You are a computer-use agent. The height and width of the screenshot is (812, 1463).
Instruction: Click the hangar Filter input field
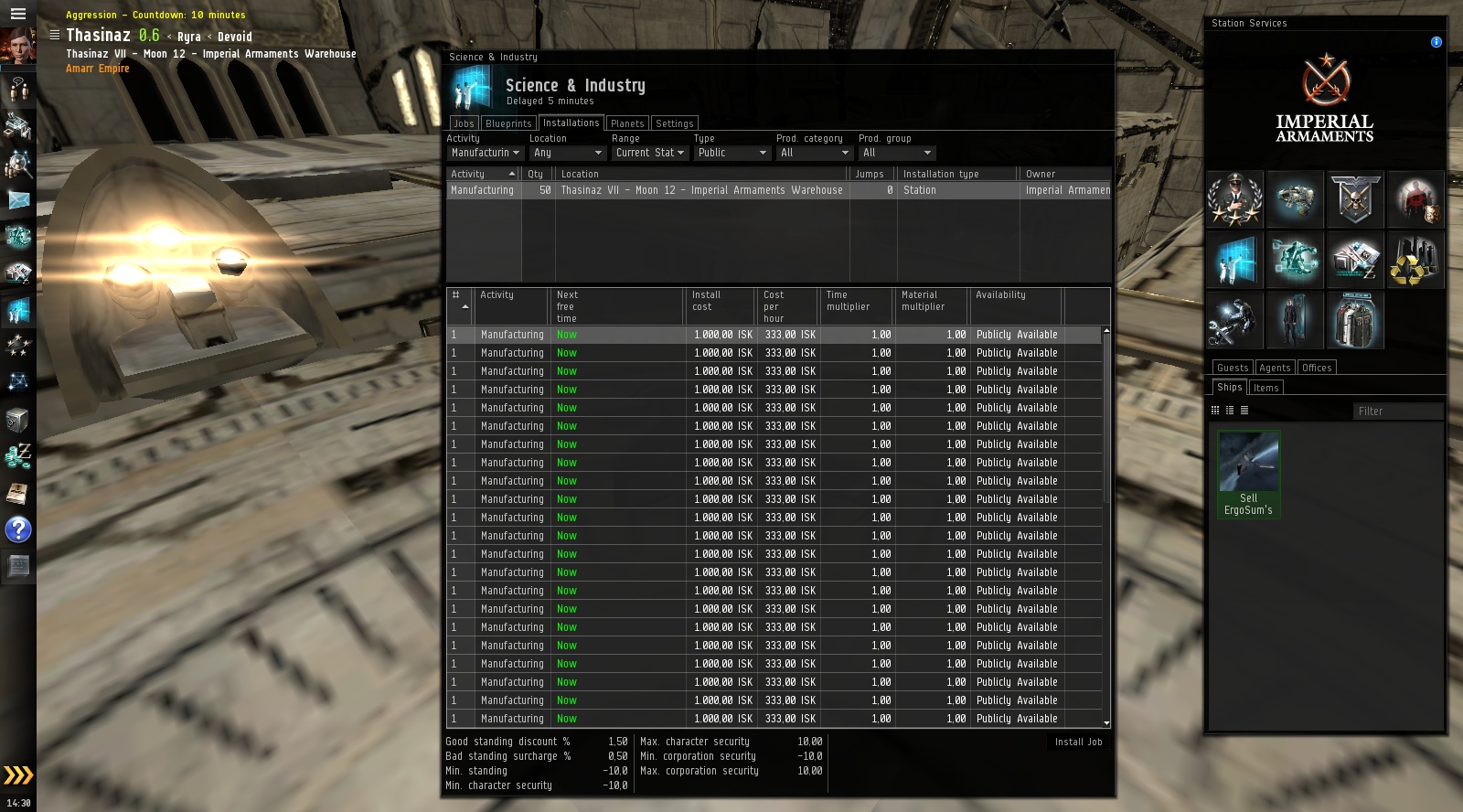pyautogui.click(x=1398, y=411)
